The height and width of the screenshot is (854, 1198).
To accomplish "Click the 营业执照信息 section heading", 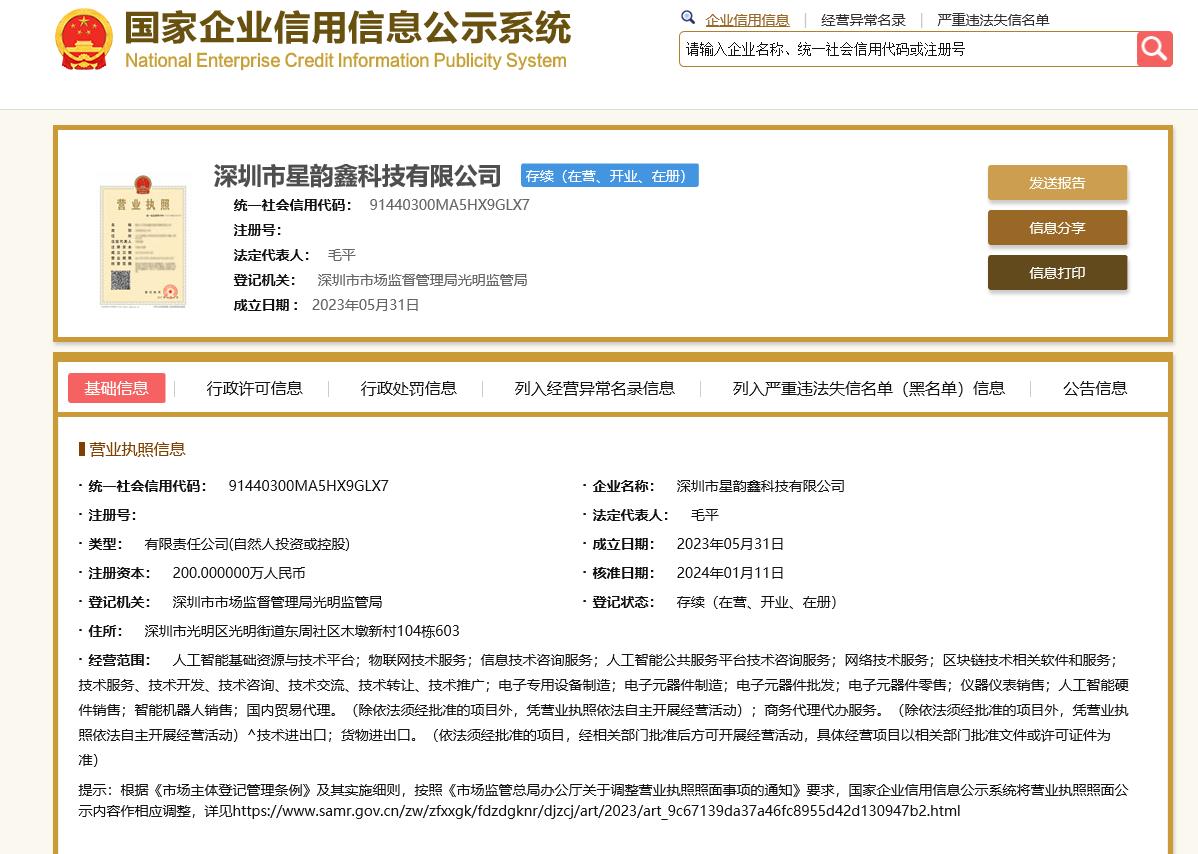I will [x=138, y=449].
